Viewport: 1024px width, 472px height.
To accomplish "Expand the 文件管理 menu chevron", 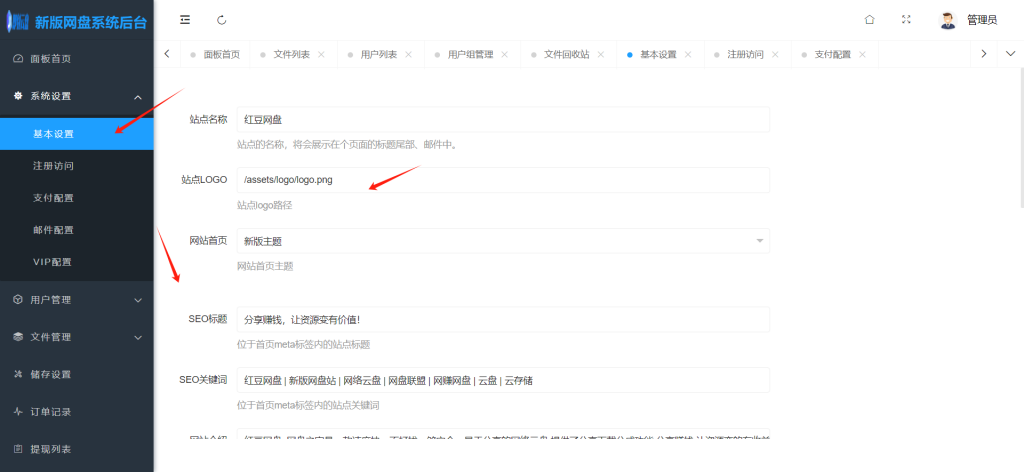I will click(x=138, y=338).
